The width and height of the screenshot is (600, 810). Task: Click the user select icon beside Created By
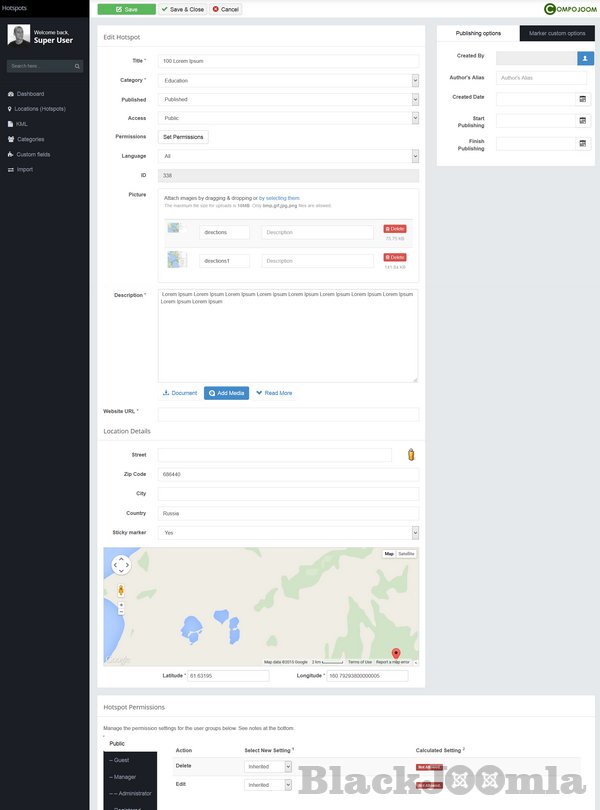point(585,58)
